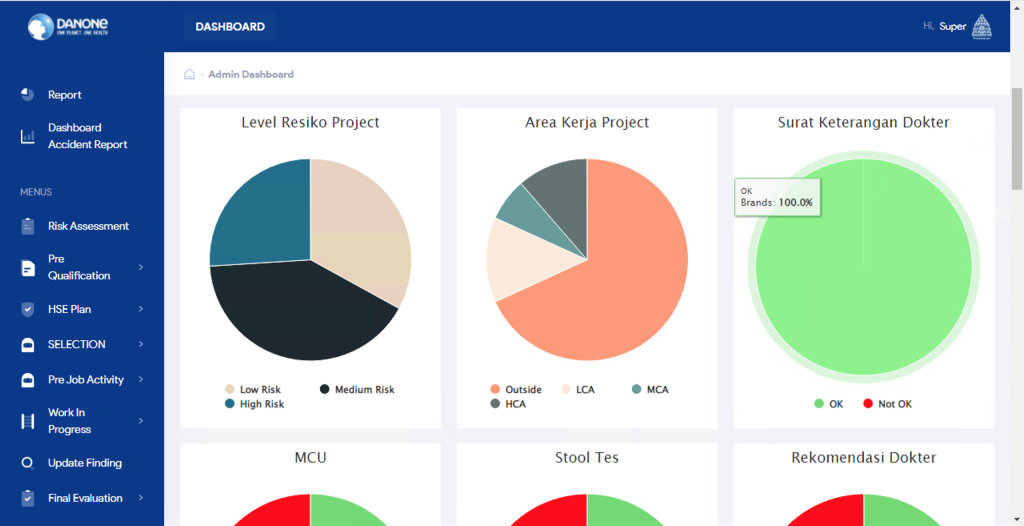Click the Work In Progress ladder icon
1024x526 pixels.
click(x=27, y=421)
